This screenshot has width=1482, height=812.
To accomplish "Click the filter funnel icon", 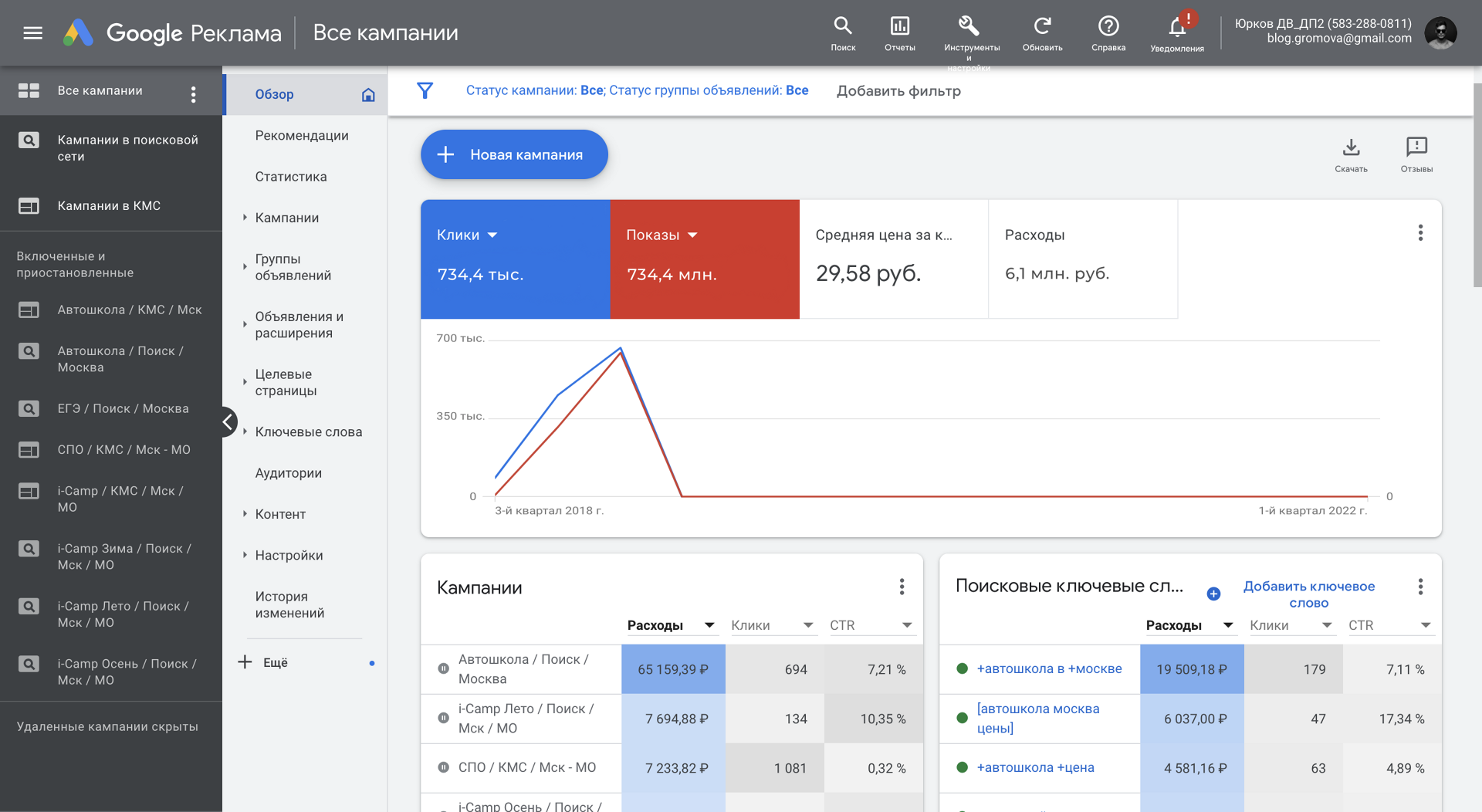I will coord(425,90).
